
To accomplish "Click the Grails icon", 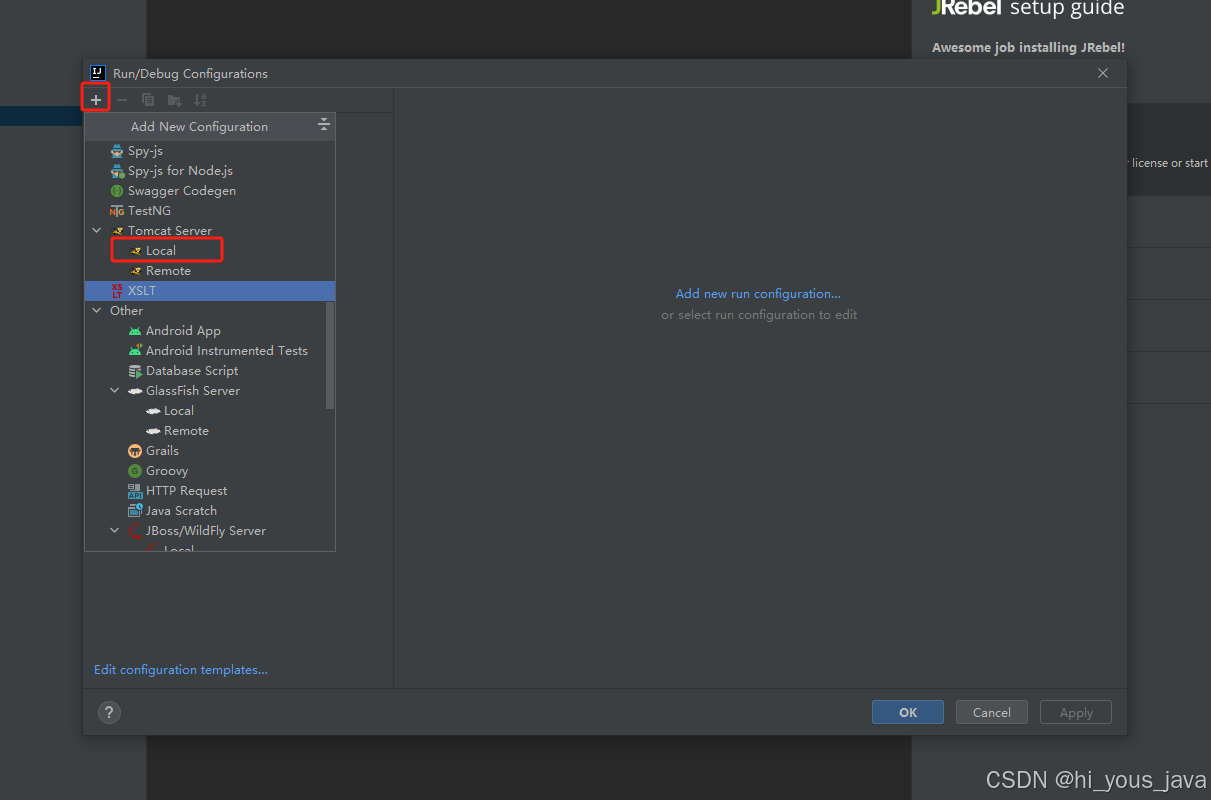I will click(x=135, y=451).
